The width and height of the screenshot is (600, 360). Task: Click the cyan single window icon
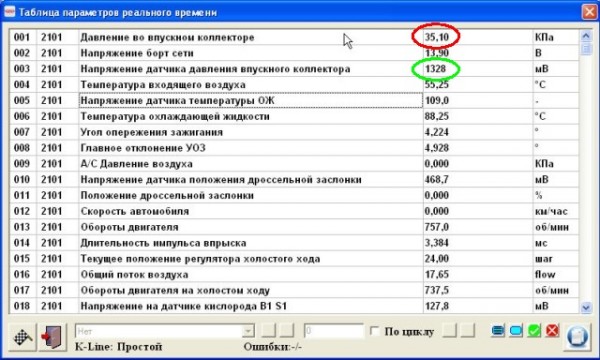click(x=516, y=331)
